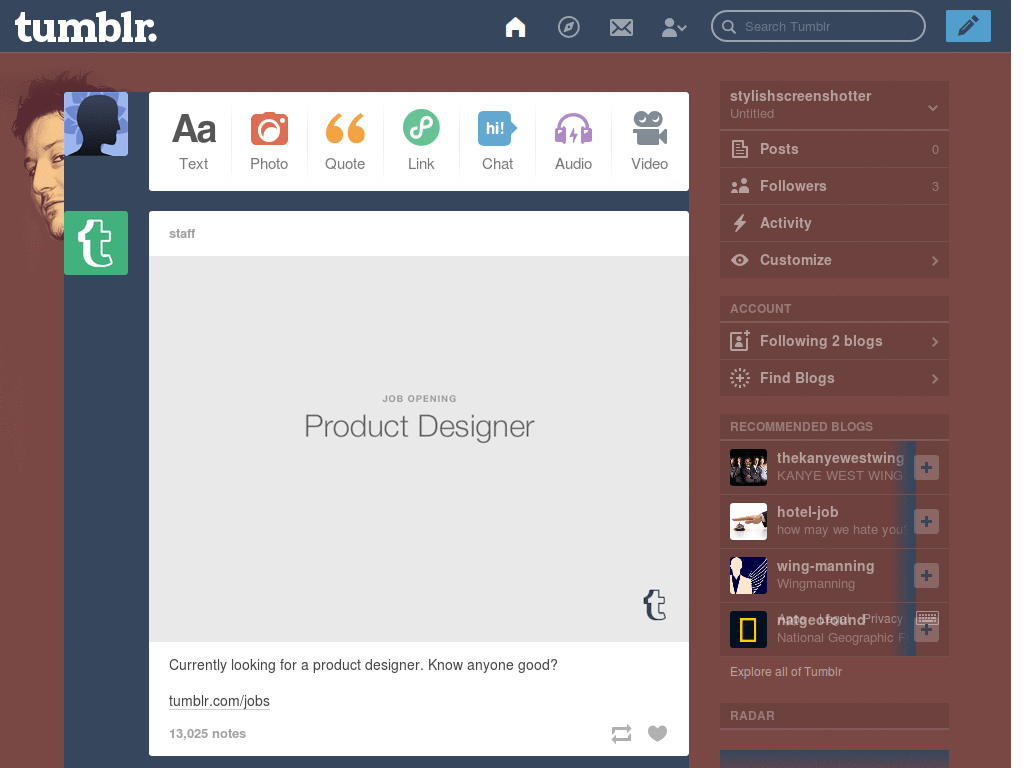Open Posts in the sidebar

coord(834,149)
